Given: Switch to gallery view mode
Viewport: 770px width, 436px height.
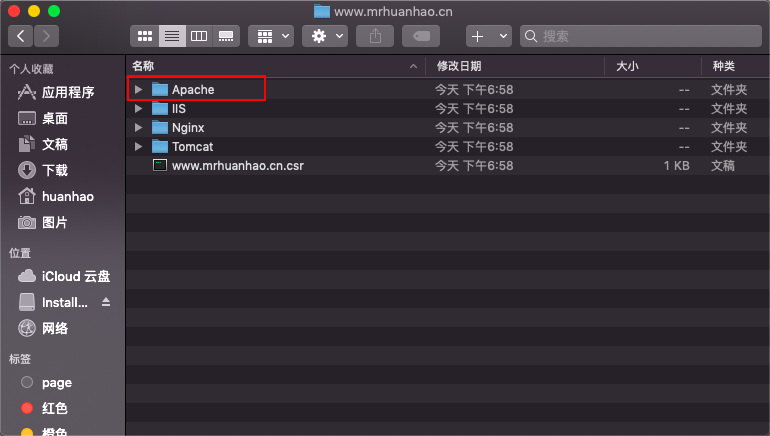Looking at the screenshot, I should pos(226,36).
